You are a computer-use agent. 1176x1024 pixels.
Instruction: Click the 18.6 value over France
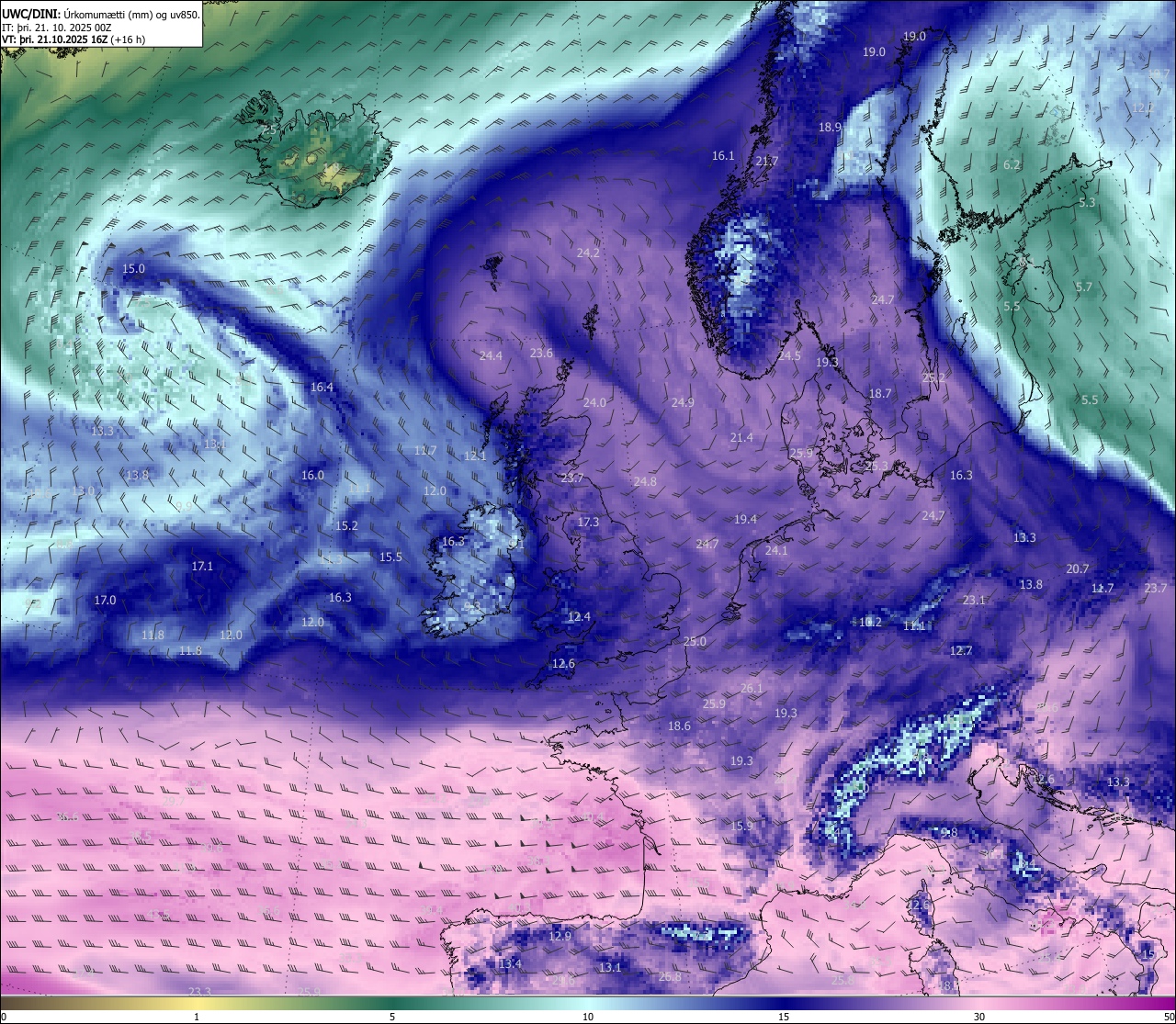click(679, 726)
